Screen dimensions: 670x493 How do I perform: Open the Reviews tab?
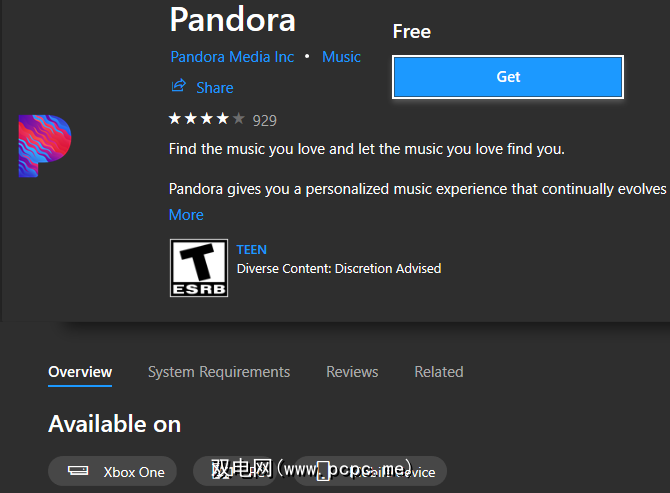tap(352, 372)
